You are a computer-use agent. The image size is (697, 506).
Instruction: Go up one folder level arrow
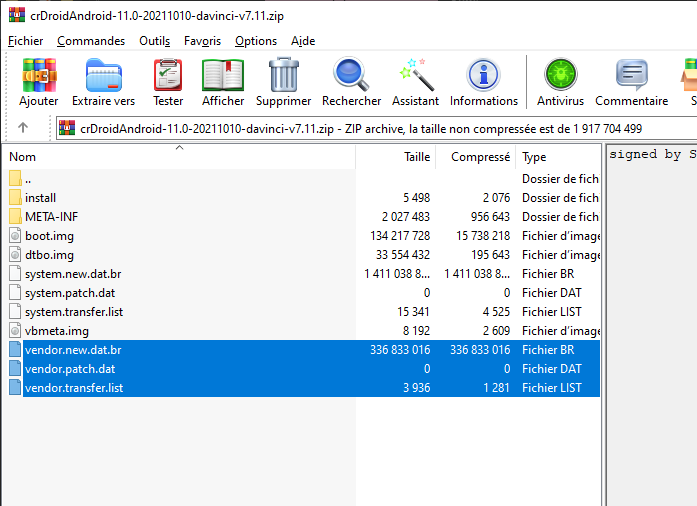click(23, 128)
